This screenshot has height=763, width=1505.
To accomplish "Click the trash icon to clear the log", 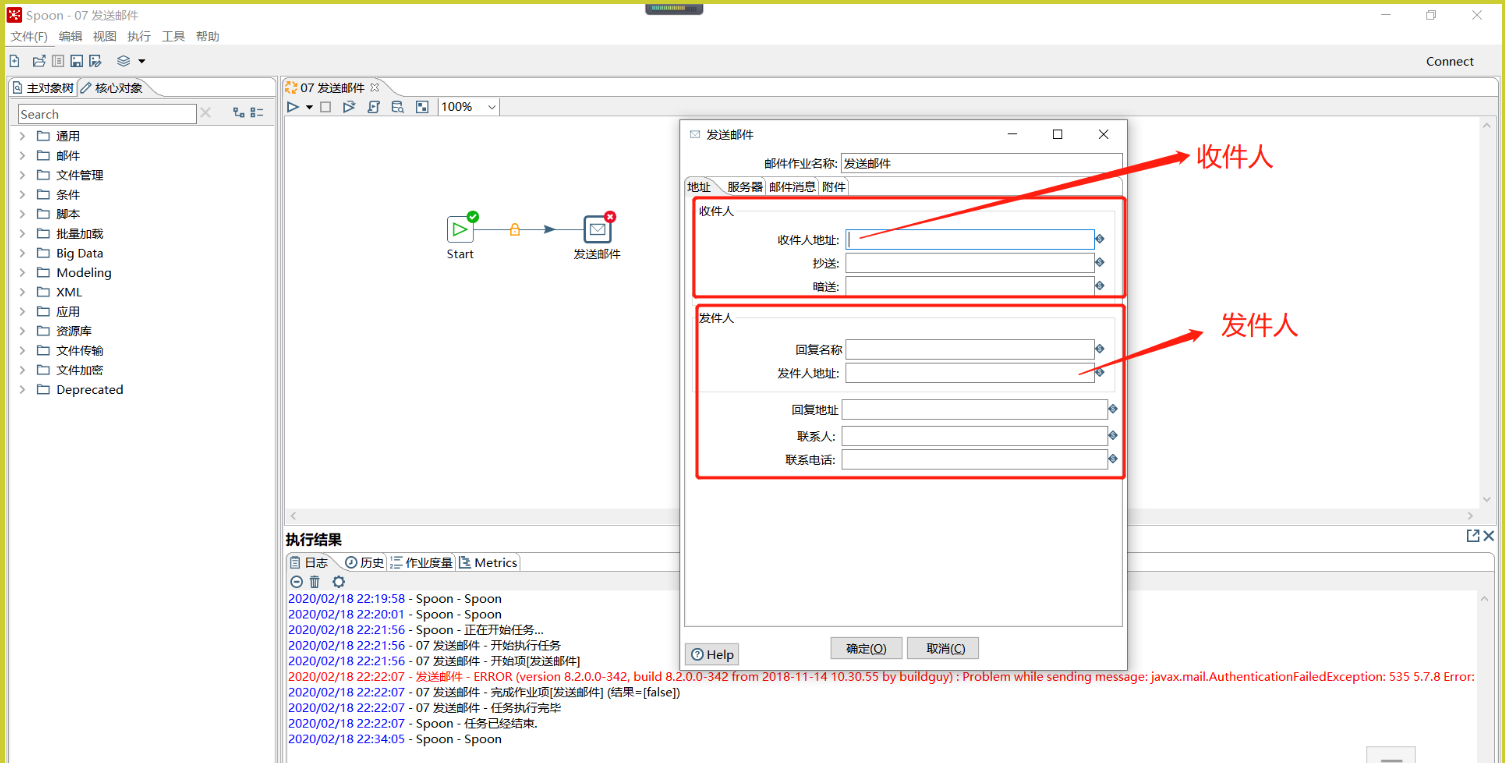I will pos(315,581).
